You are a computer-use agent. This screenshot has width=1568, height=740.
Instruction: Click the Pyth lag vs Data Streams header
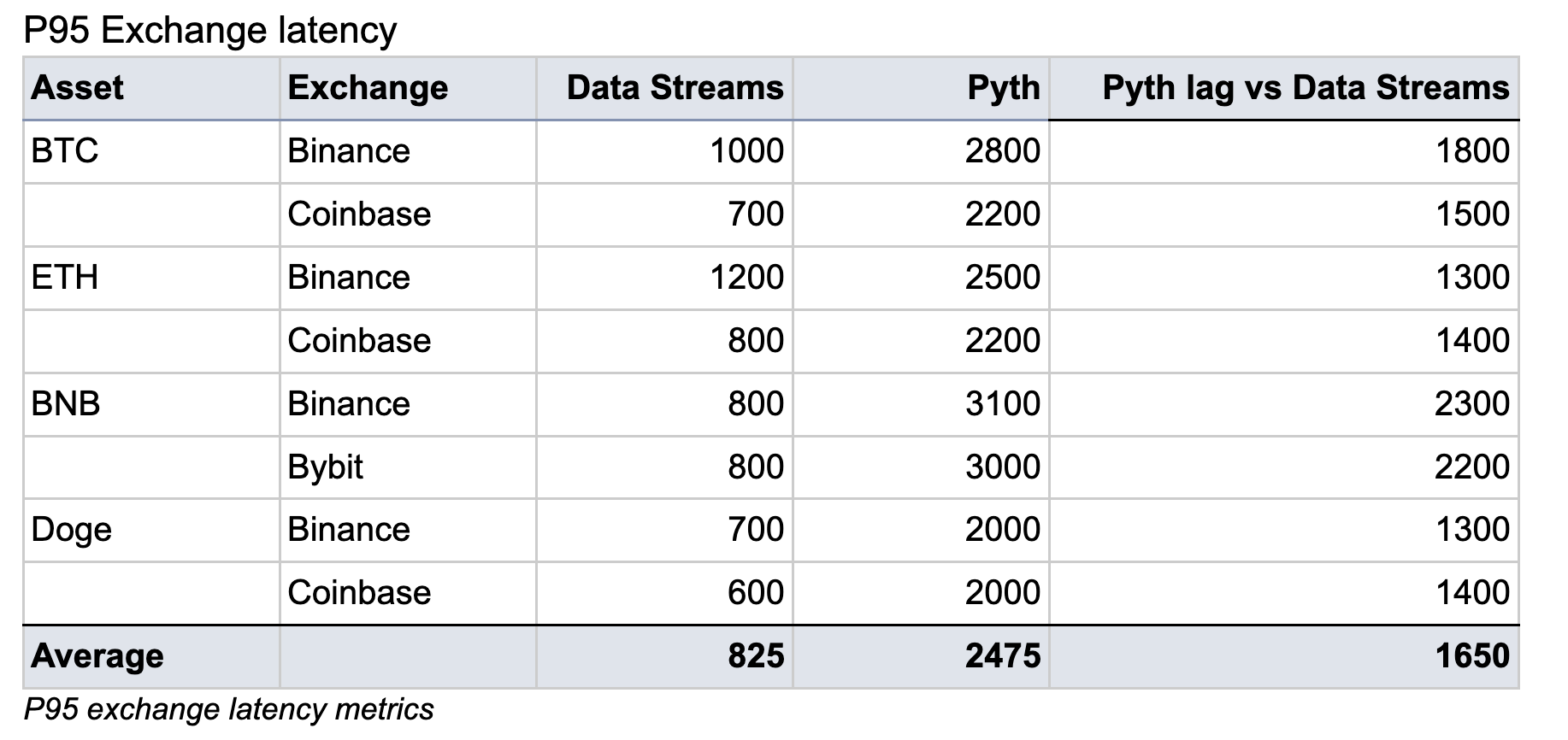point(1306,88)
